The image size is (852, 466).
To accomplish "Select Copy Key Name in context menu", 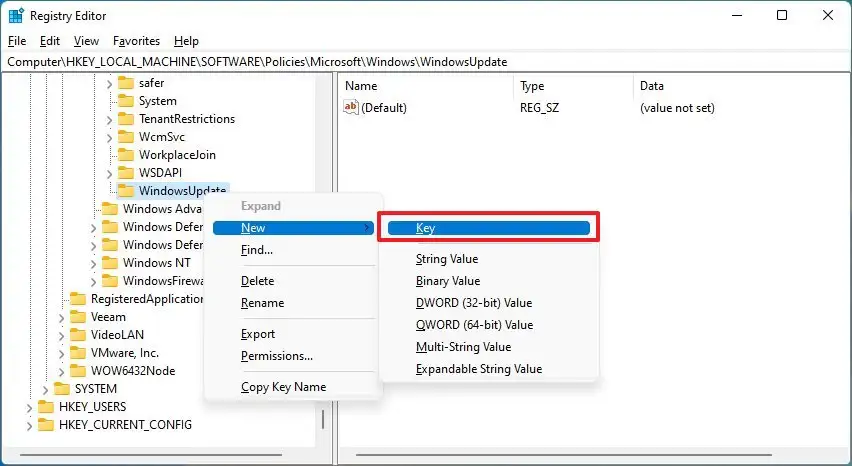I will pos(283,387).
